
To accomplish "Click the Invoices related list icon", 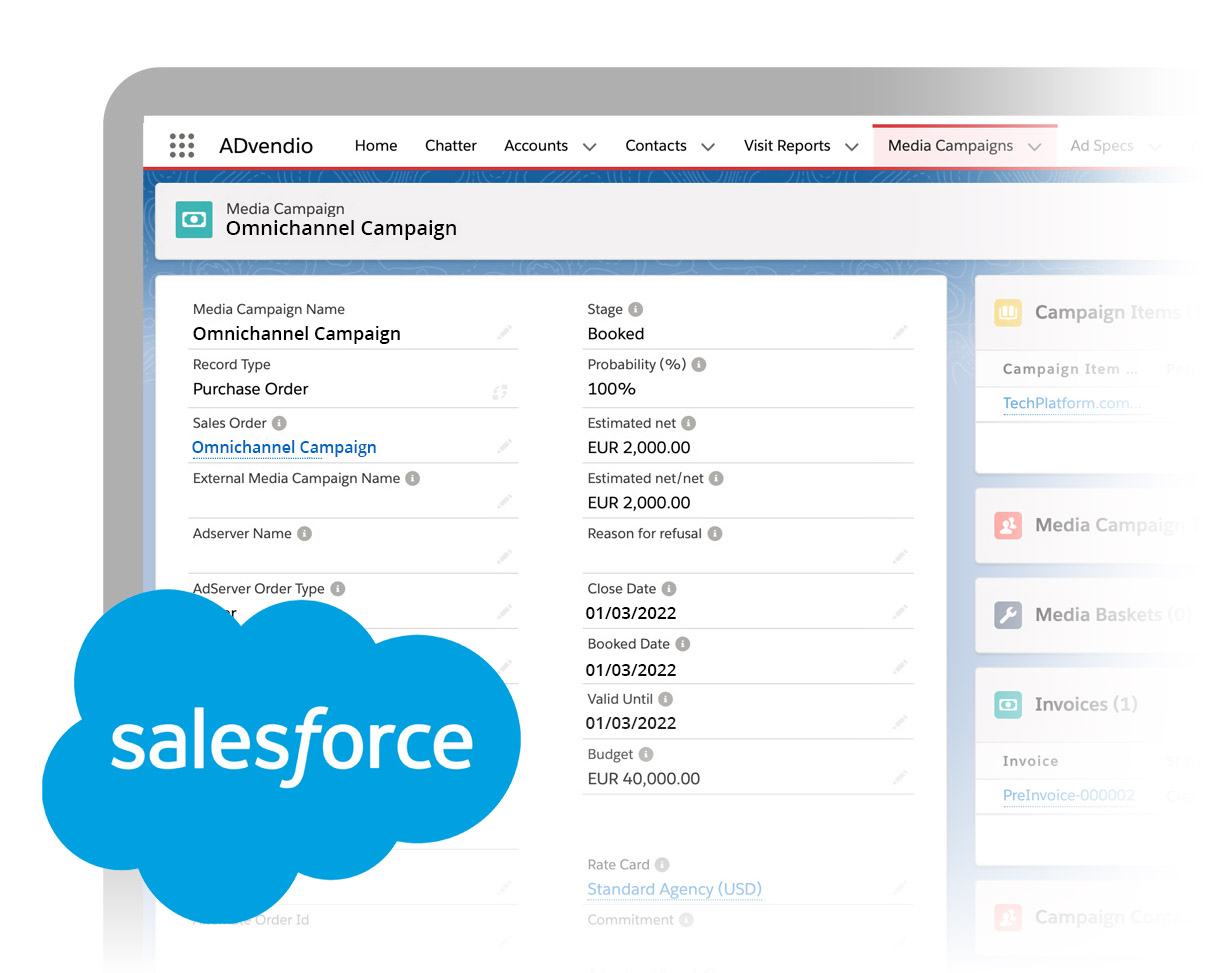I will (1008, 705).
